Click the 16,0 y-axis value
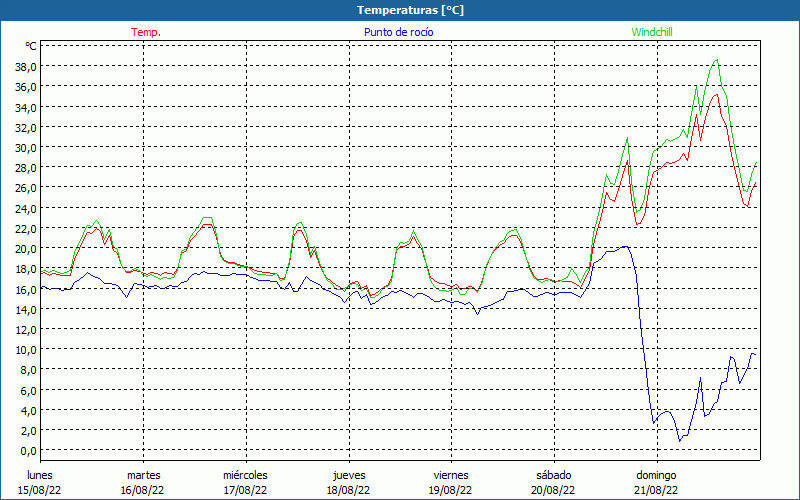 [27, 289]
